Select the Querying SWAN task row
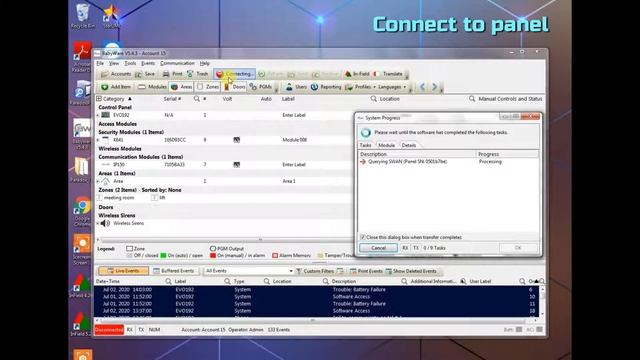This screenshot has width=640, height=360. click(x=449, y=162)
